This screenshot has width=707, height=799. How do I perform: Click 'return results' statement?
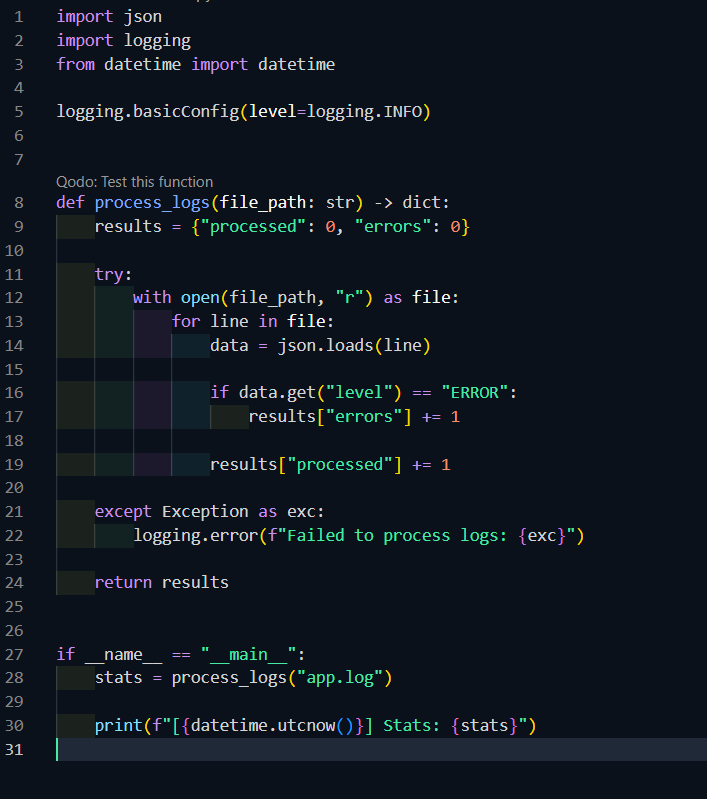point(162,582)
